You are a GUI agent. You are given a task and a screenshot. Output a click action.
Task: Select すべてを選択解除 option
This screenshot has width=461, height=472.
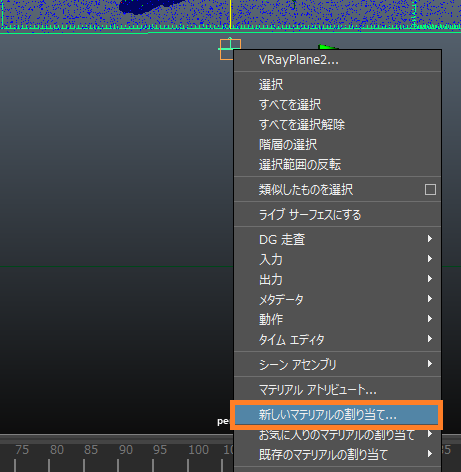click(337, 125)
